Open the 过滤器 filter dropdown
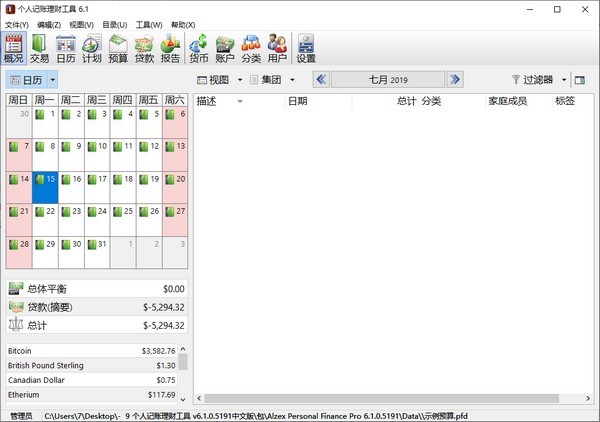600x422 pixels. (539, 79)
